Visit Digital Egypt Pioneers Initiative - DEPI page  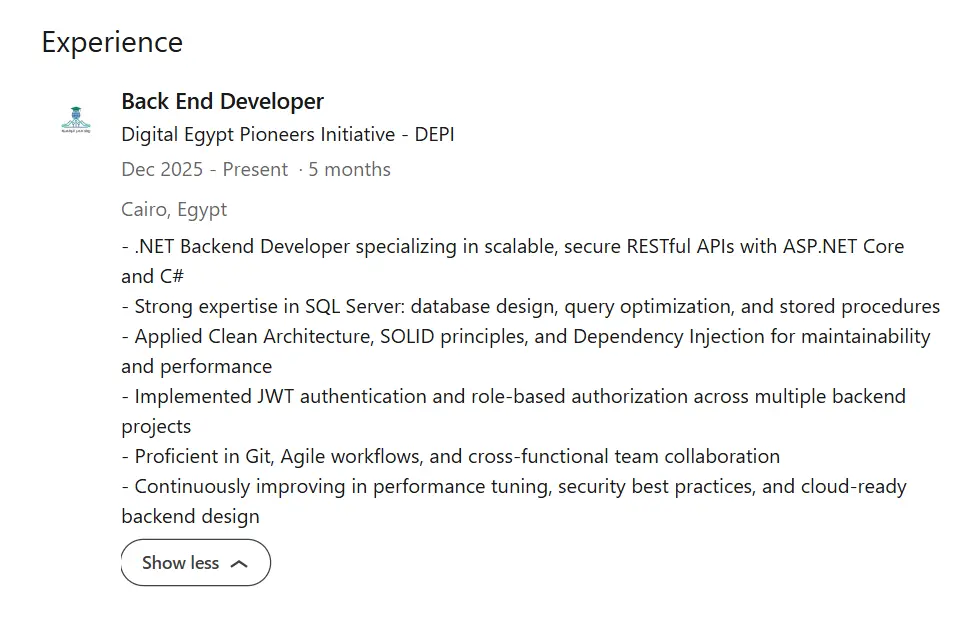tap(288, 135)
